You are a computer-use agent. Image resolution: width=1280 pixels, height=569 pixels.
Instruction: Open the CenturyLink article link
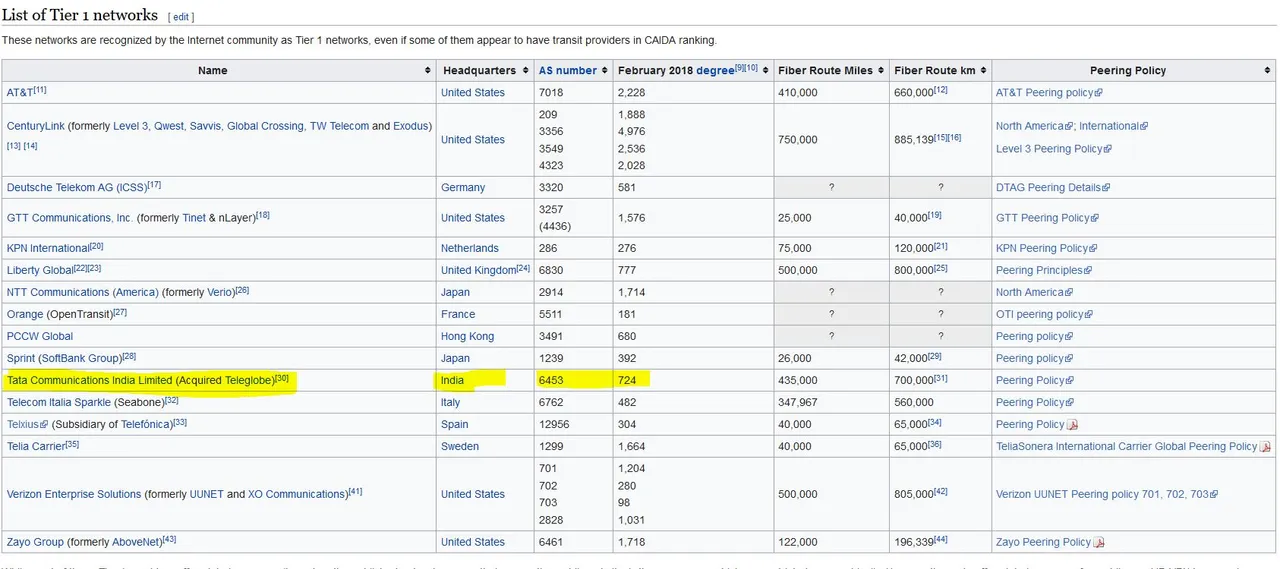[37, 127]
